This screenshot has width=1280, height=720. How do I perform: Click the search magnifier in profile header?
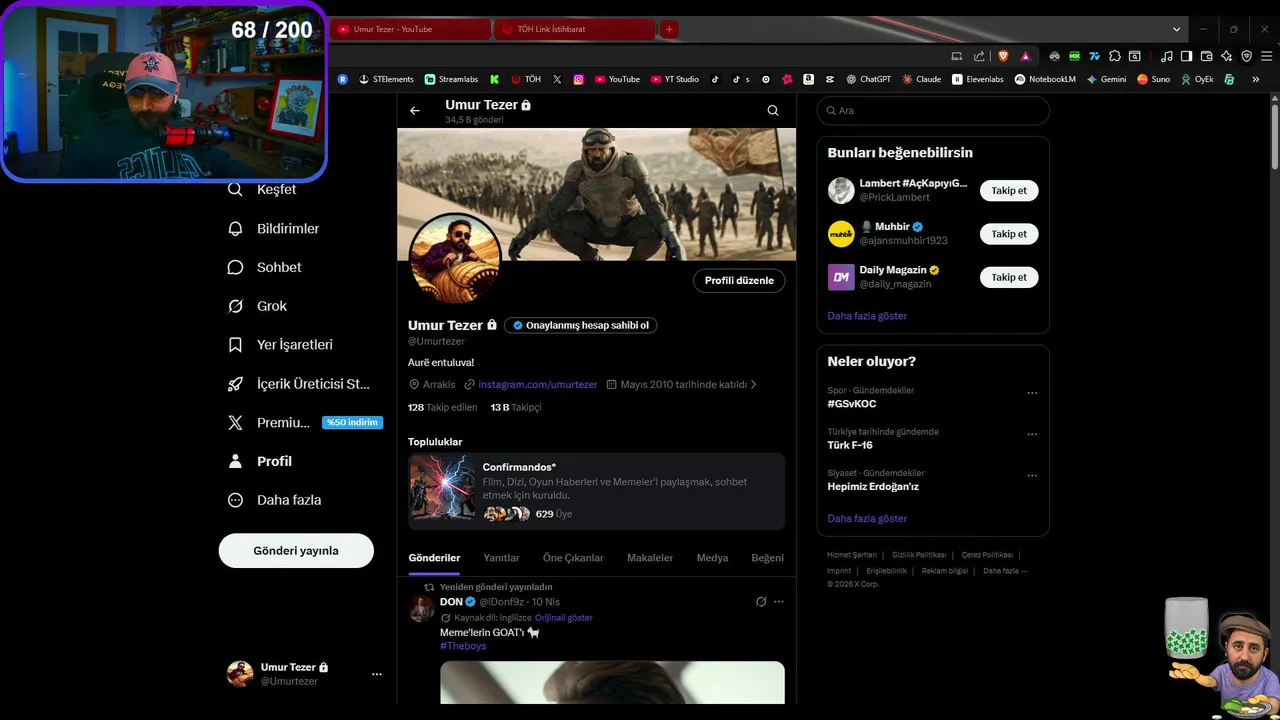coord(773,111)
